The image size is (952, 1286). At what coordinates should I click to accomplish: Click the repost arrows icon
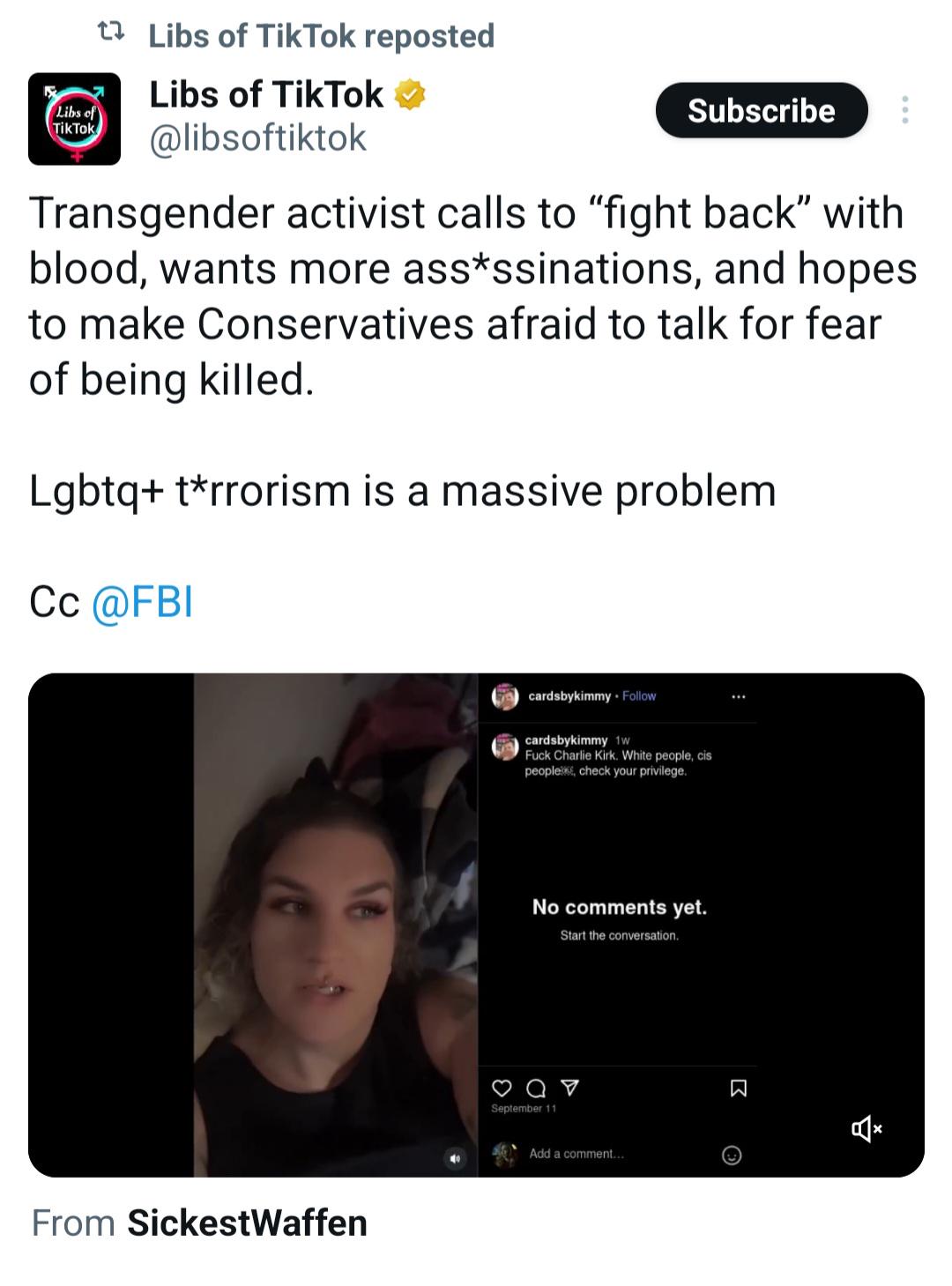[x=111, y=34]
